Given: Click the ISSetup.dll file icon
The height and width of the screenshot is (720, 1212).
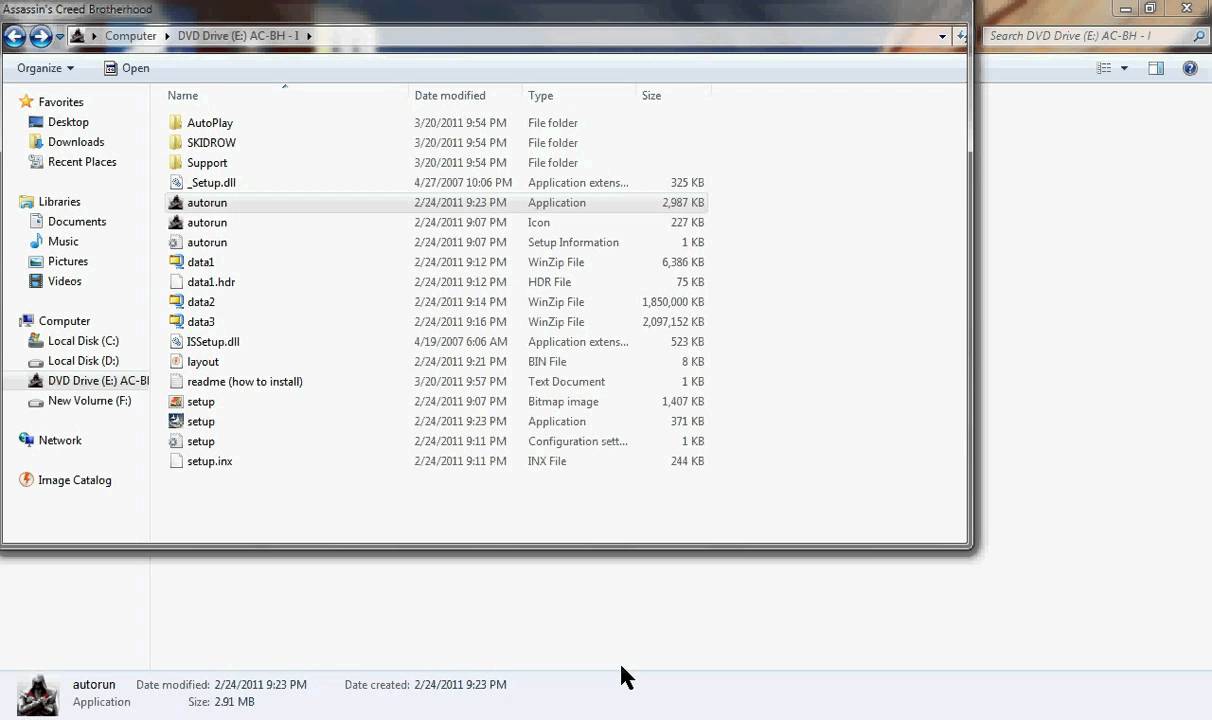Looking at the screenshot, I should (176, 342).
